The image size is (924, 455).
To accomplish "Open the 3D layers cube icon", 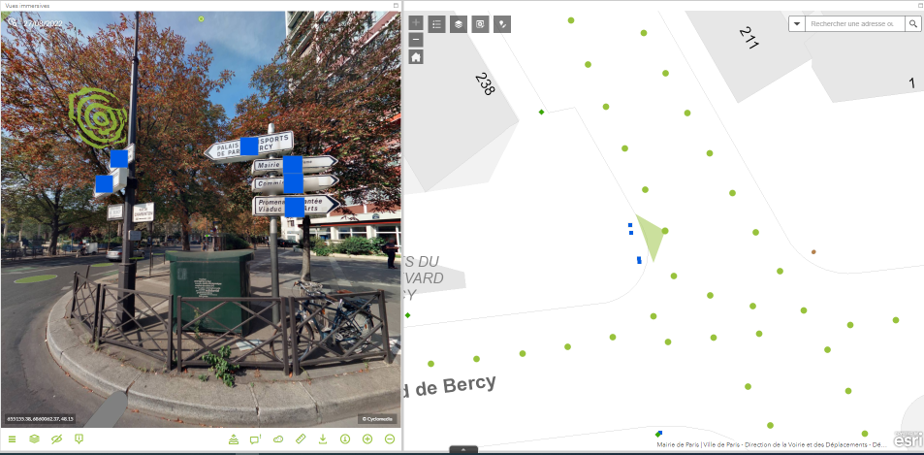I will point(34,439).
